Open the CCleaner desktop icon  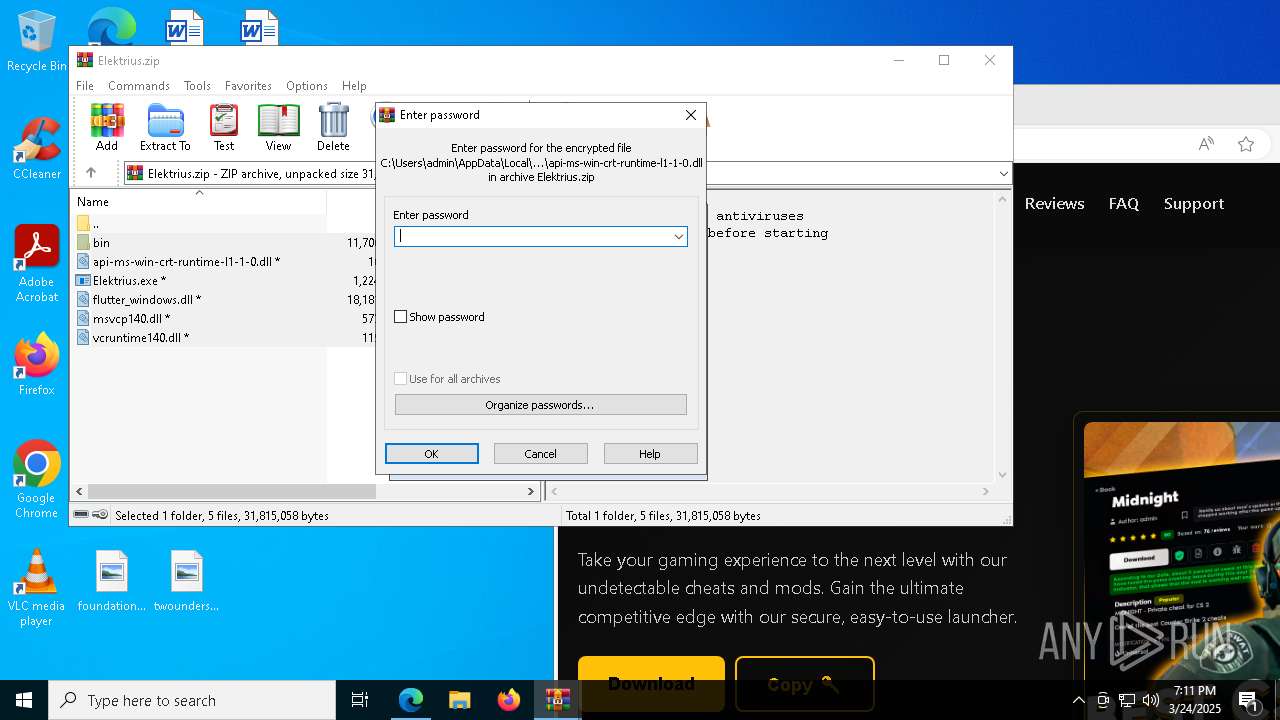point(36,149)
